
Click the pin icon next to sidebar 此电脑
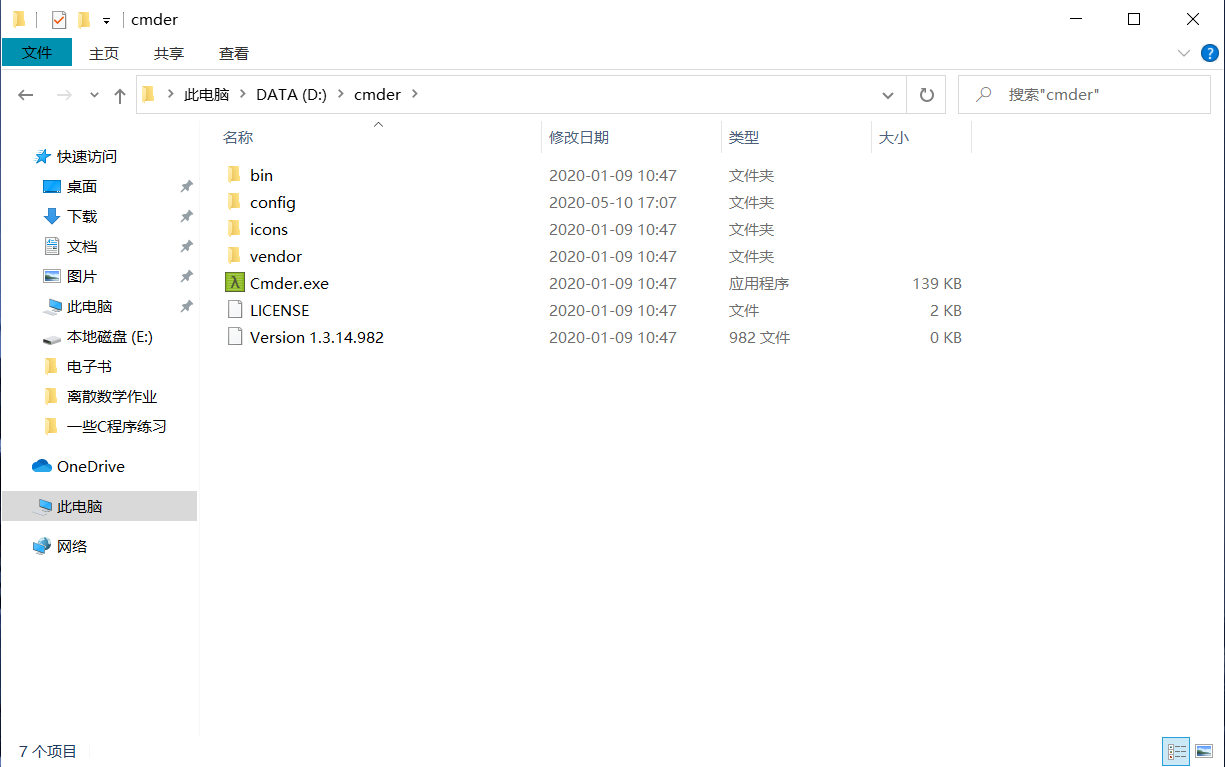pyautogui.click(x=186, y=306)
